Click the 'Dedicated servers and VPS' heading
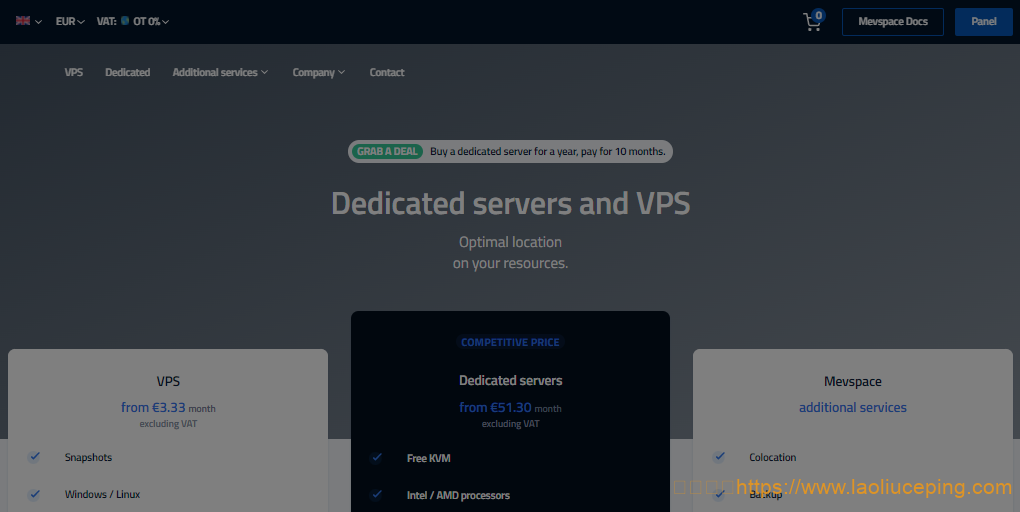The height and width of the screenshot is (512, 1020). pos(511,203)
